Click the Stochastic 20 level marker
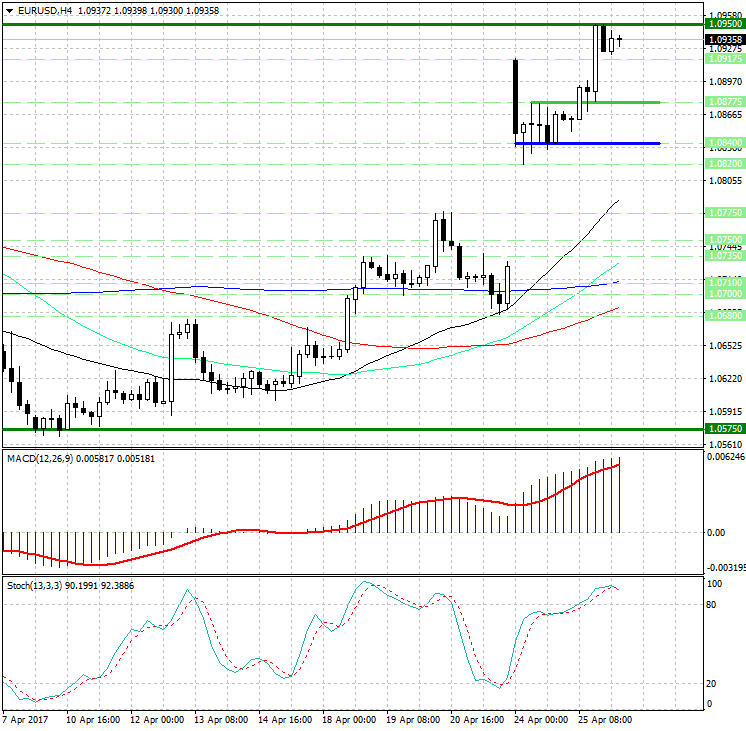This screenshot has height=731, width=746. 711,684
